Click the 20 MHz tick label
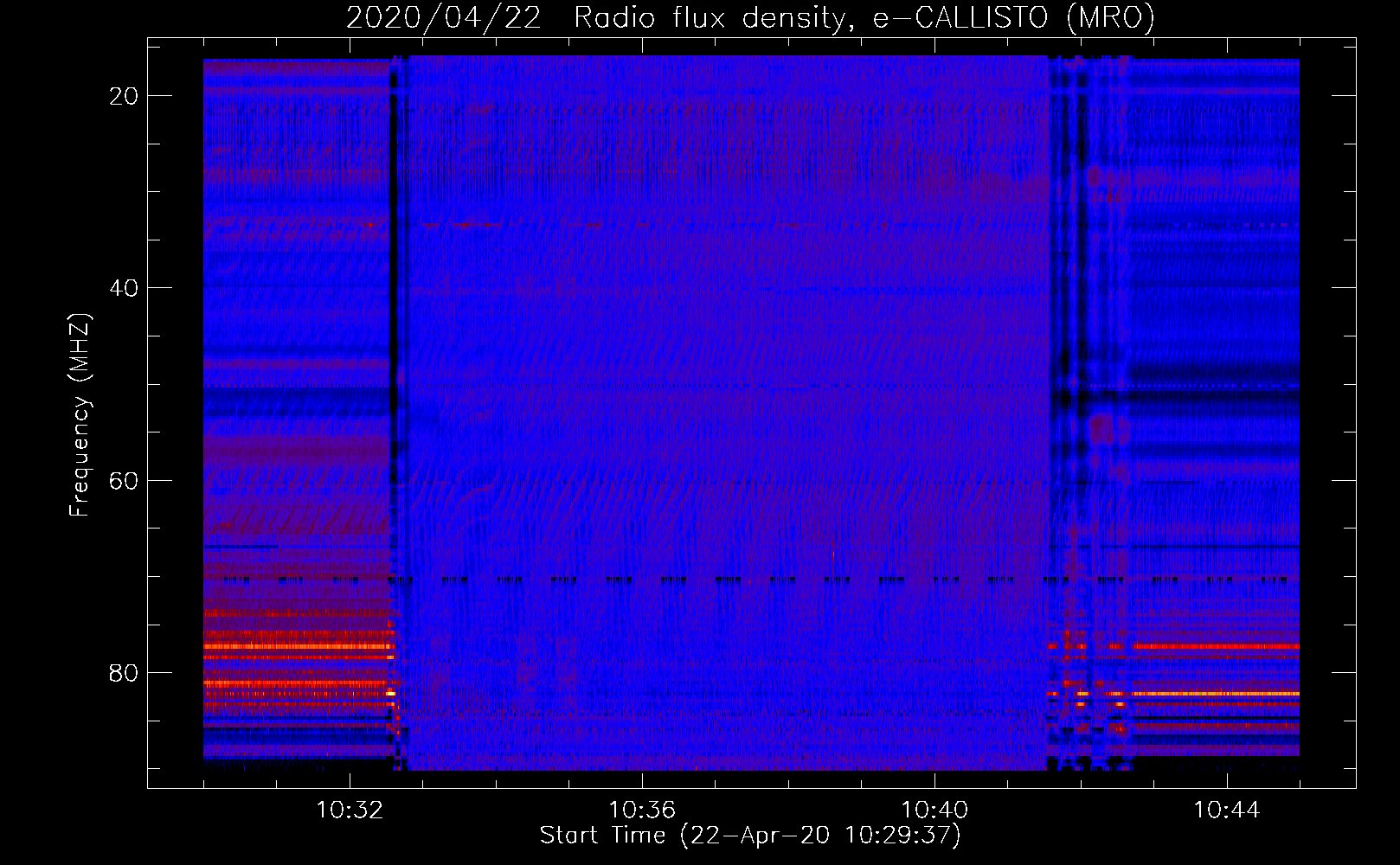This screenshot has width=1400, height=865. point(124,96)
